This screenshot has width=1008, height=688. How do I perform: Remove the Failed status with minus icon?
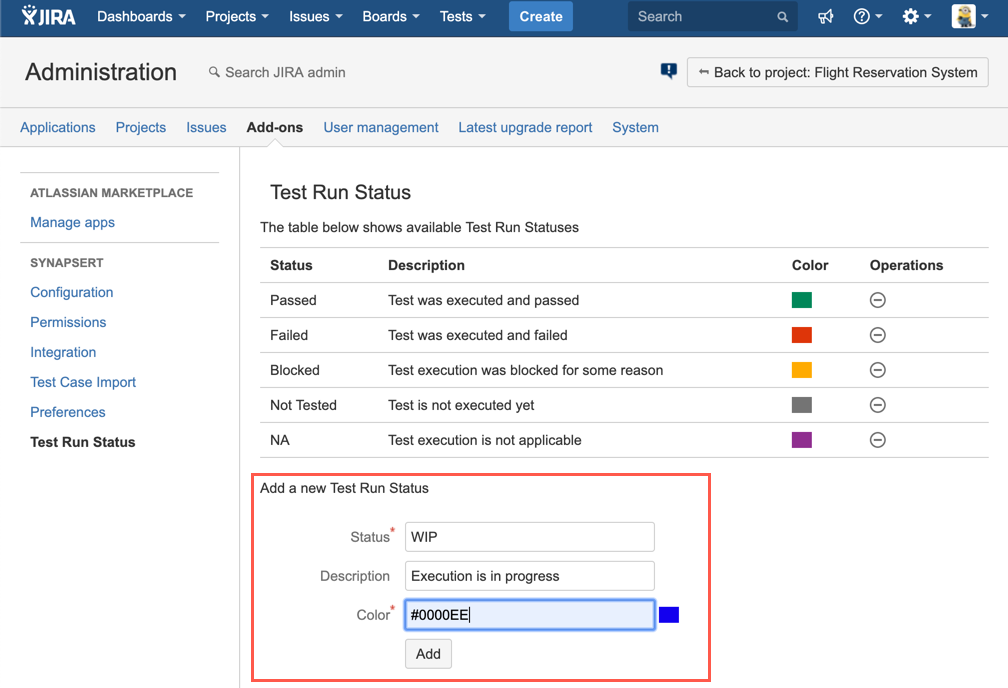coord(878,335)
